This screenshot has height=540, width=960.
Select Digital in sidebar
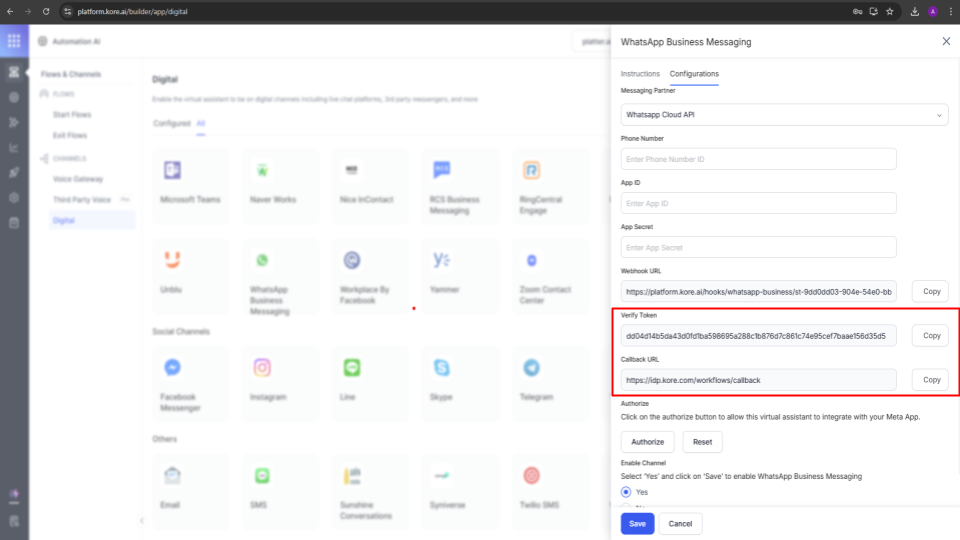point(92,220)
